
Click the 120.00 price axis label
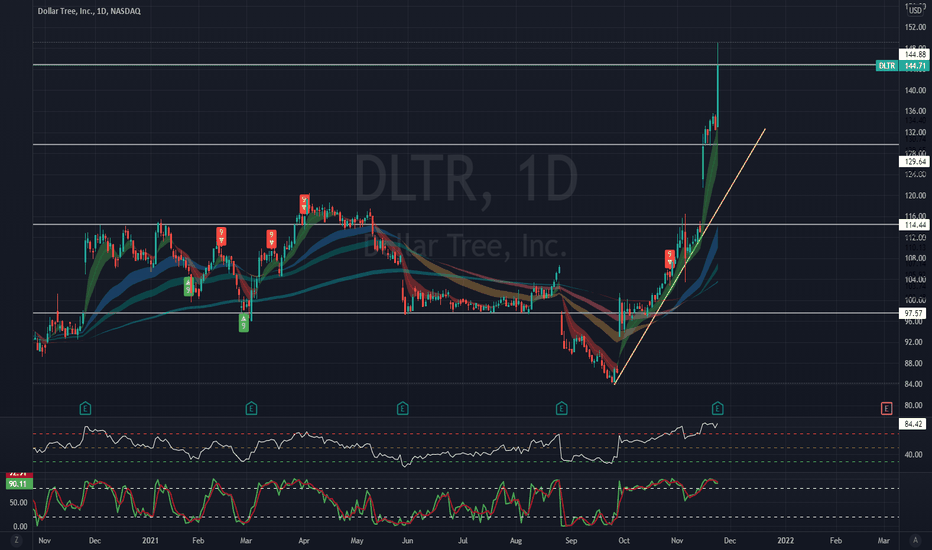pos(915,195)
